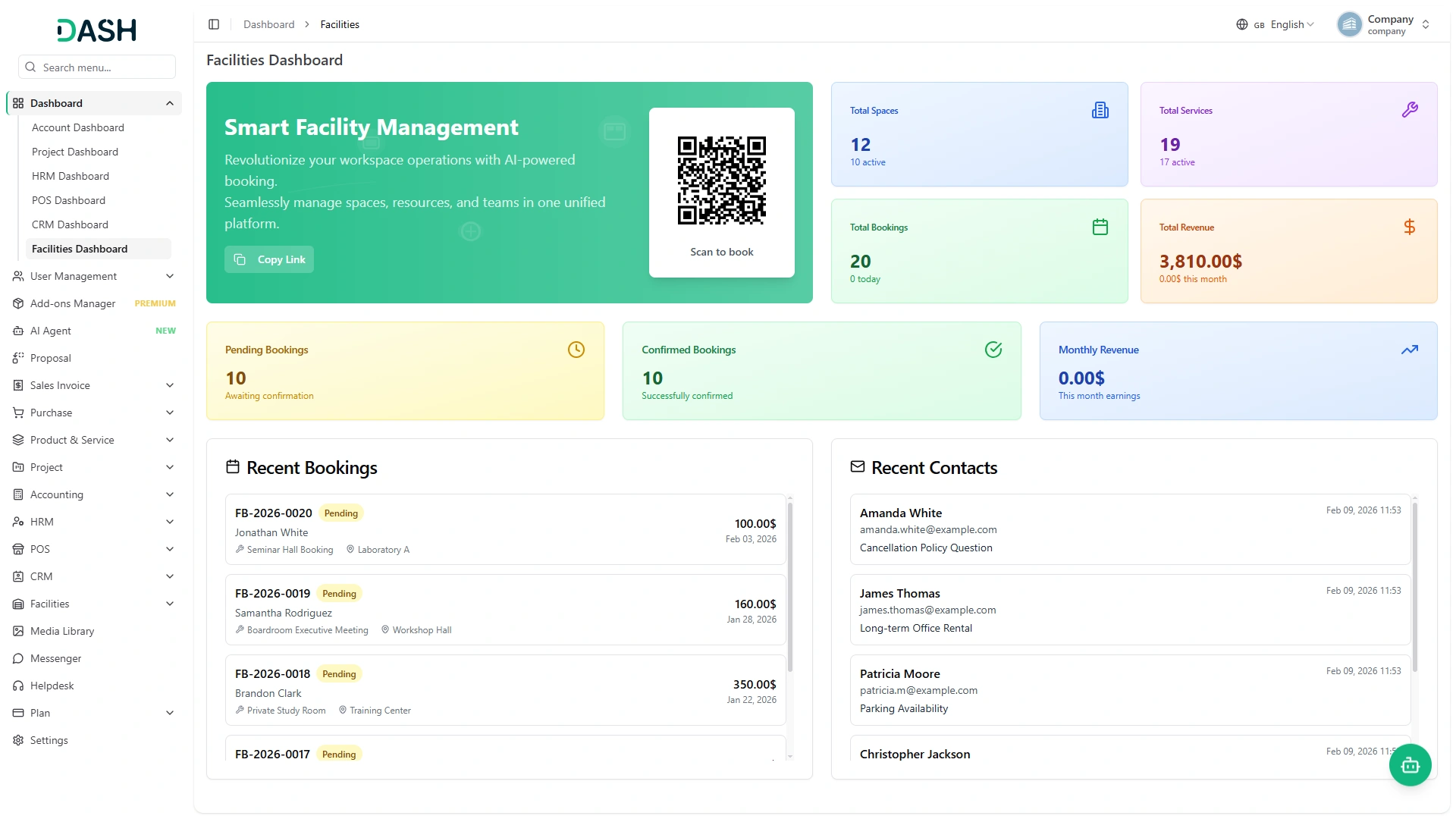This screenshot has width=1456, height=819.
Task: Click the Scan to book QR code
Action: 722,181
